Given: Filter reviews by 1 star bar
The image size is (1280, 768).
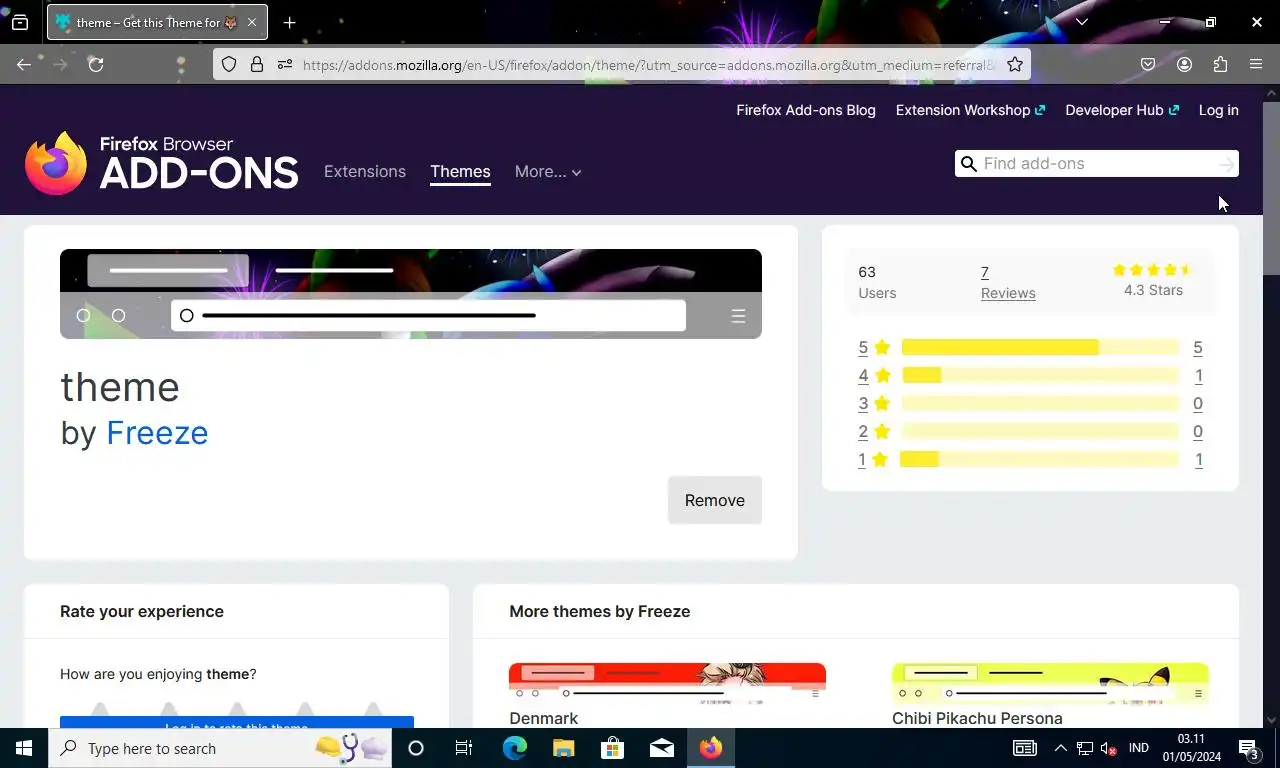Looking at the screenshot, I should [x=1040, y=459].
